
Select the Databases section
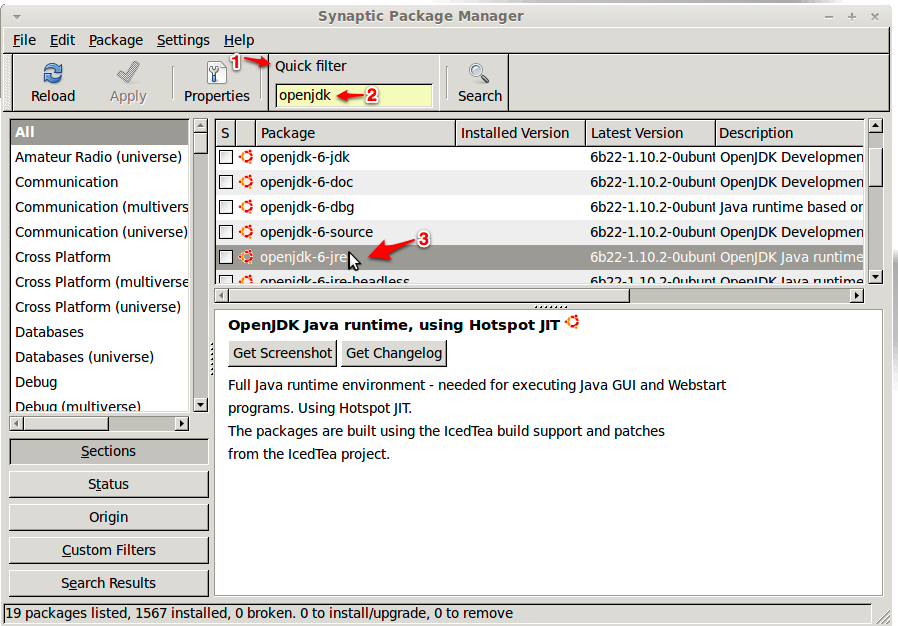tap(99, 332)
